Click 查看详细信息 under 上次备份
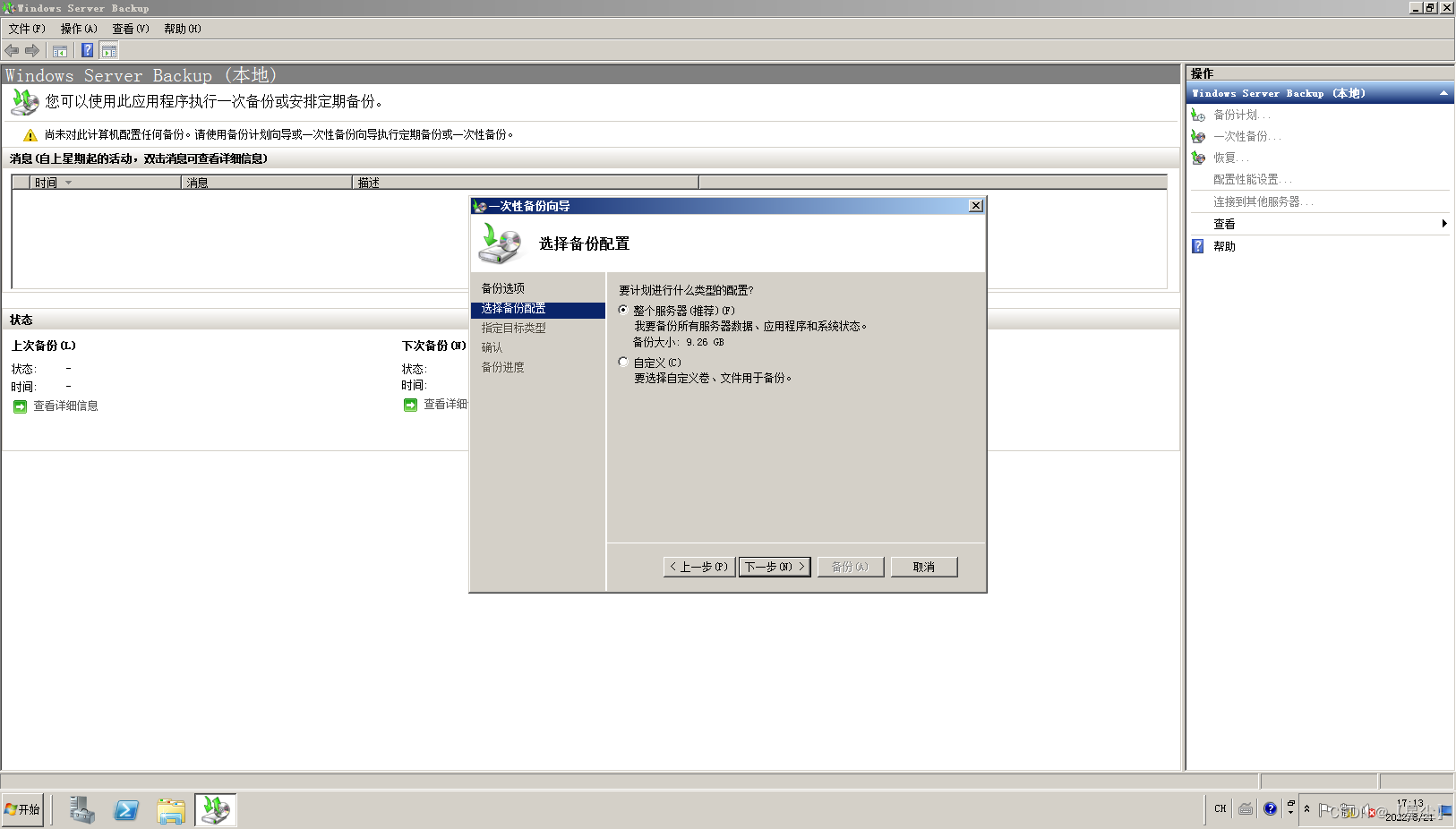The height and width of the screenshot is (829, 1456). tap(66, 406)
